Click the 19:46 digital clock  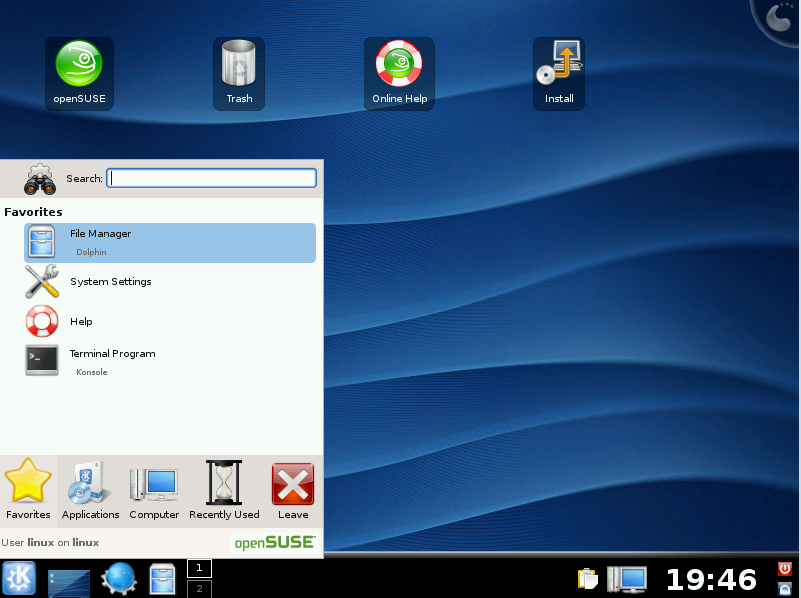(711, 580)
